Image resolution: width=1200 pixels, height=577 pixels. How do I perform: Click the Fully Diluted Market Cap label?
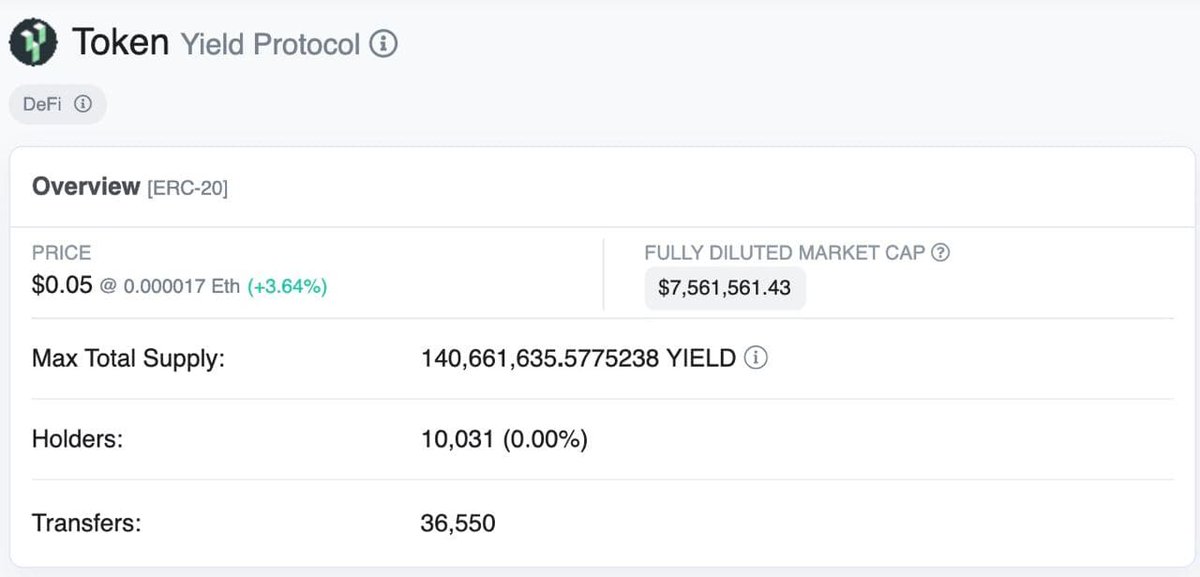pos(785,253)
